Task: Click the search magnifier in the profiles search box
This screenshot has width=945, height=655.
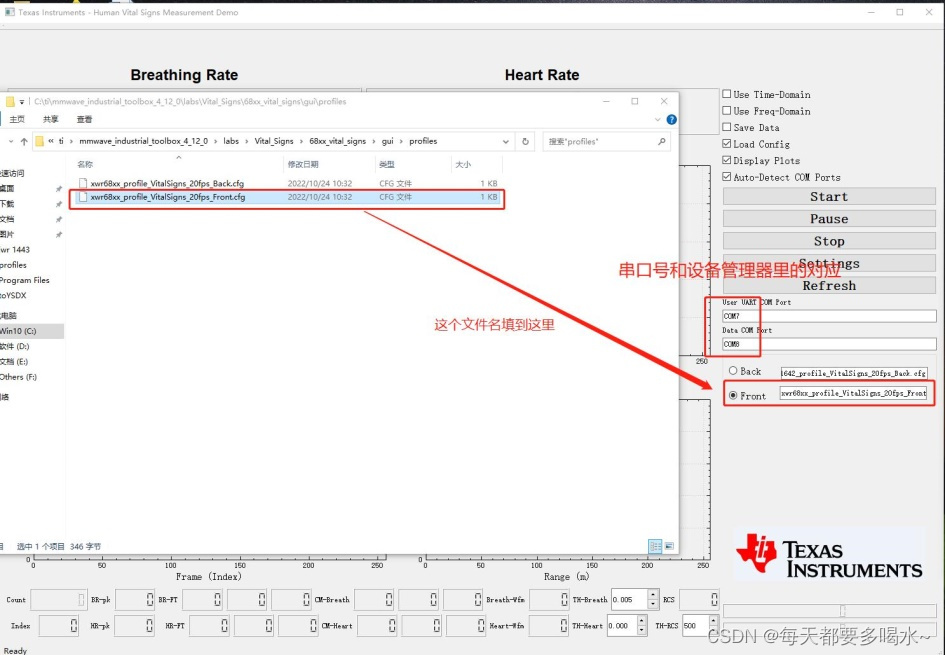Action: coord(662,142)
